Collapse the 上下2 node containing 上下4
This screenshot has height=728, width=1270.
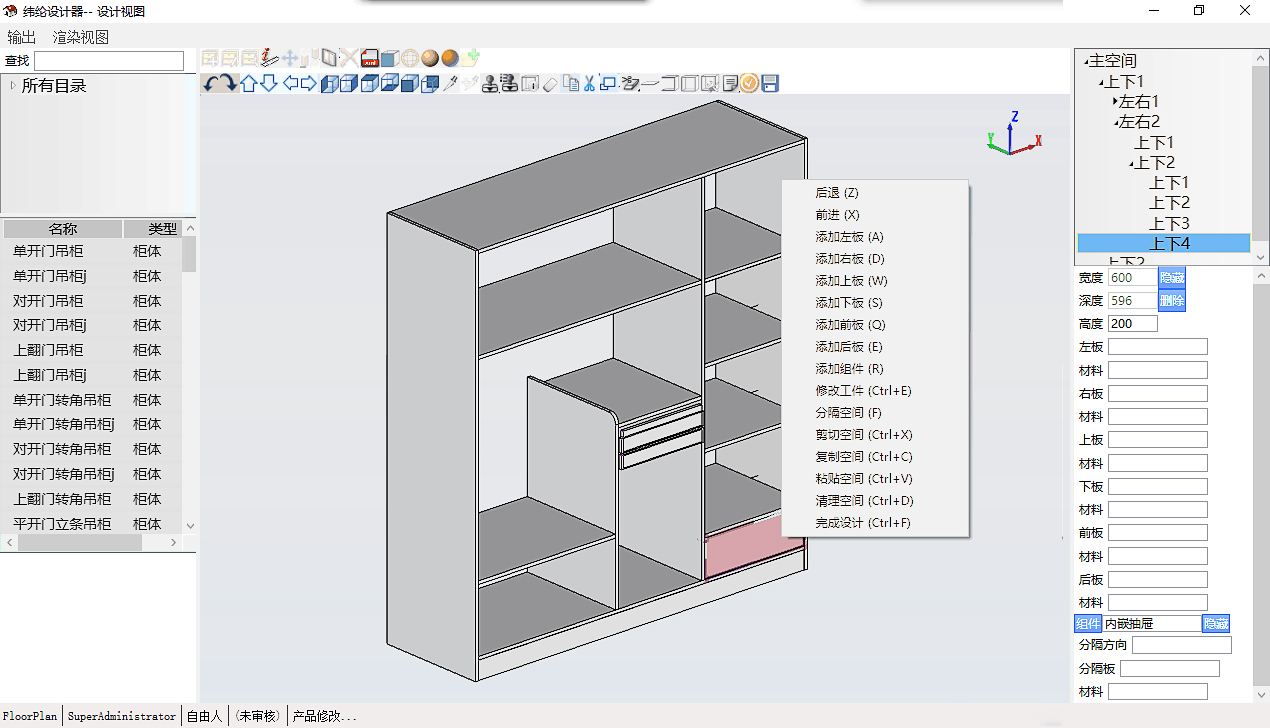(x=1131, y=164)
